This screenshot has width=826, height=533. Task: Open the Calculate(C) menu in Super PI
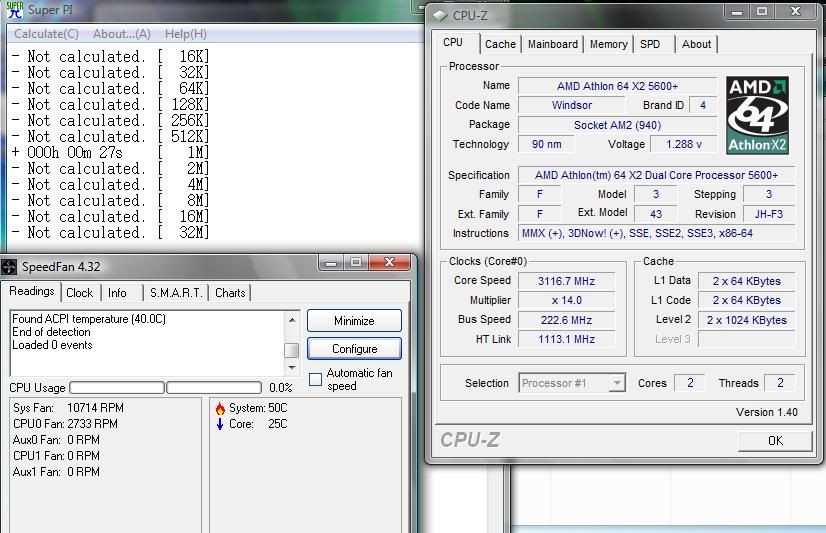tap(46, 34)
